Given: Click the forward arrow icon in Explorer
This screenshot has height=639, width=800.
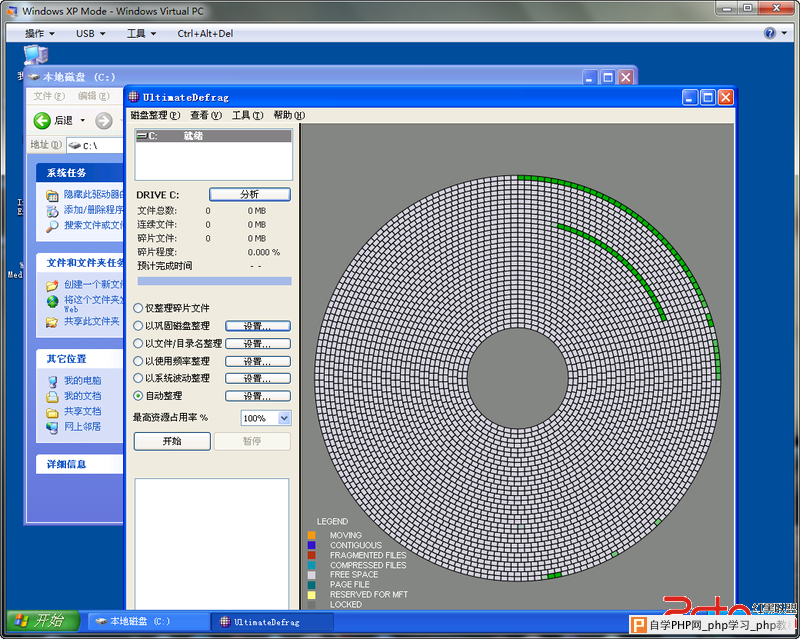Looking at the screenshot, I should tap(104, 121).
